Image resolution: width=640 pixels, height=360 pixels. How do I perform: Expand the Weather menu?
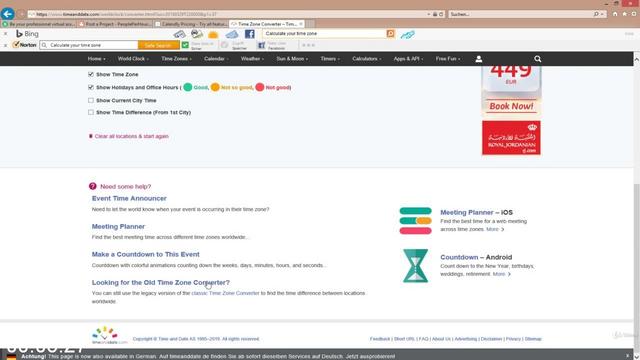coord(252,59)
